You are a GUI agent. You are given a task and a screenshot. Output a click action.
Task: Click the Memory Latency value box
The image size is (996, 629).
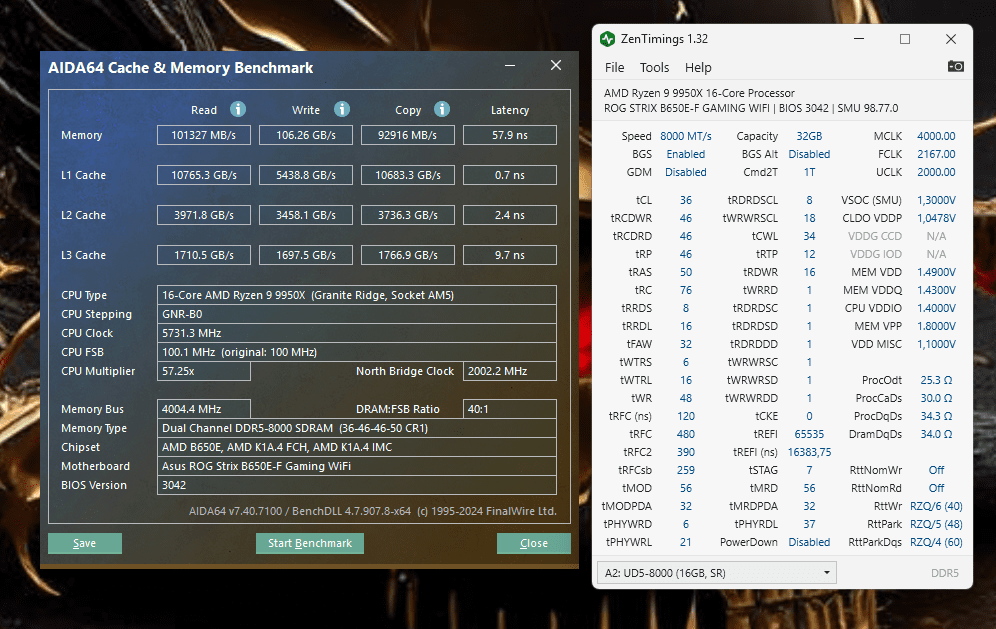[509, 135]
